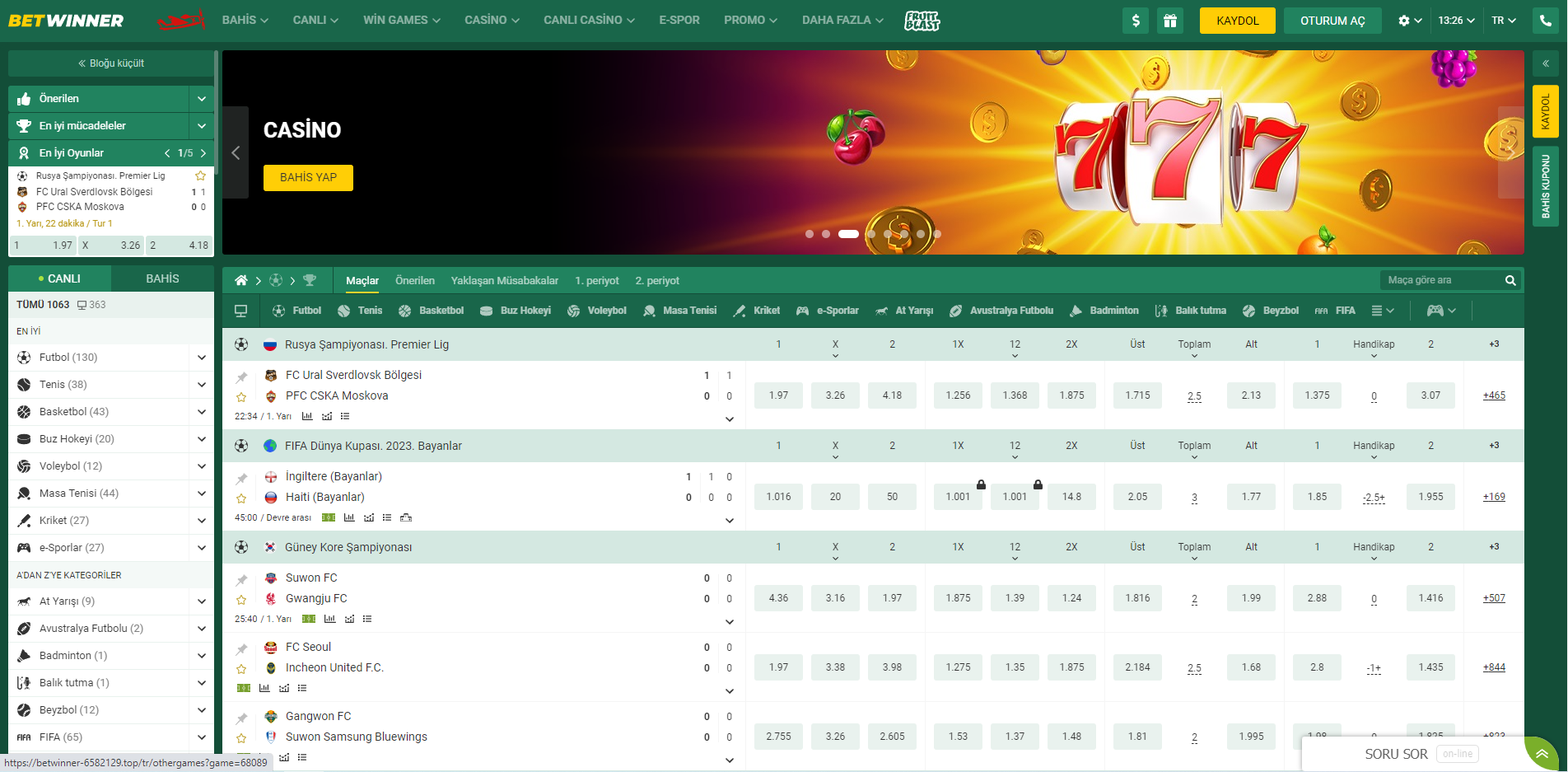Click search magnifier in match search
The height and width of the screenshot is (772, 1568).
tap(1510, 280)
